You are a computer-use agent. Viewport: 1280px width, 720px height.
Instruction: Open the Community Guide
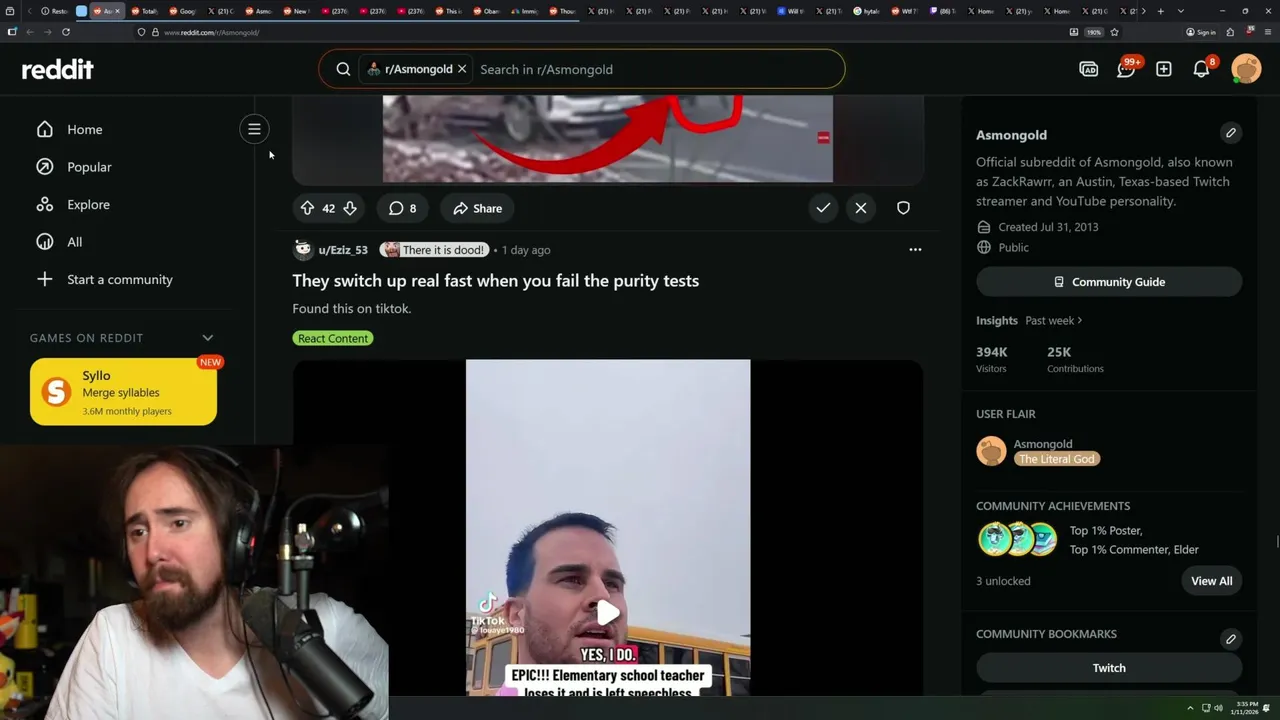(1109, 282)
